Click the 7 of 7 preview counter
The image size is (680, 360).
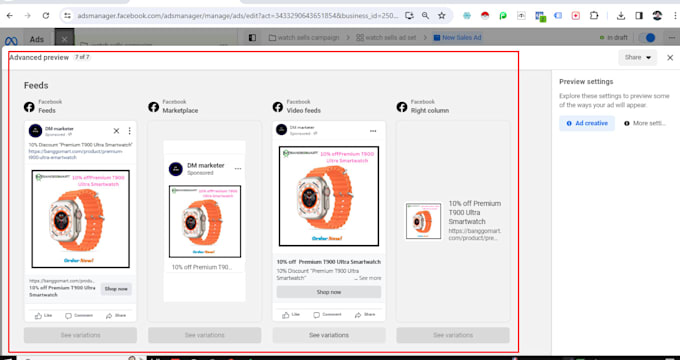point(82,57)
